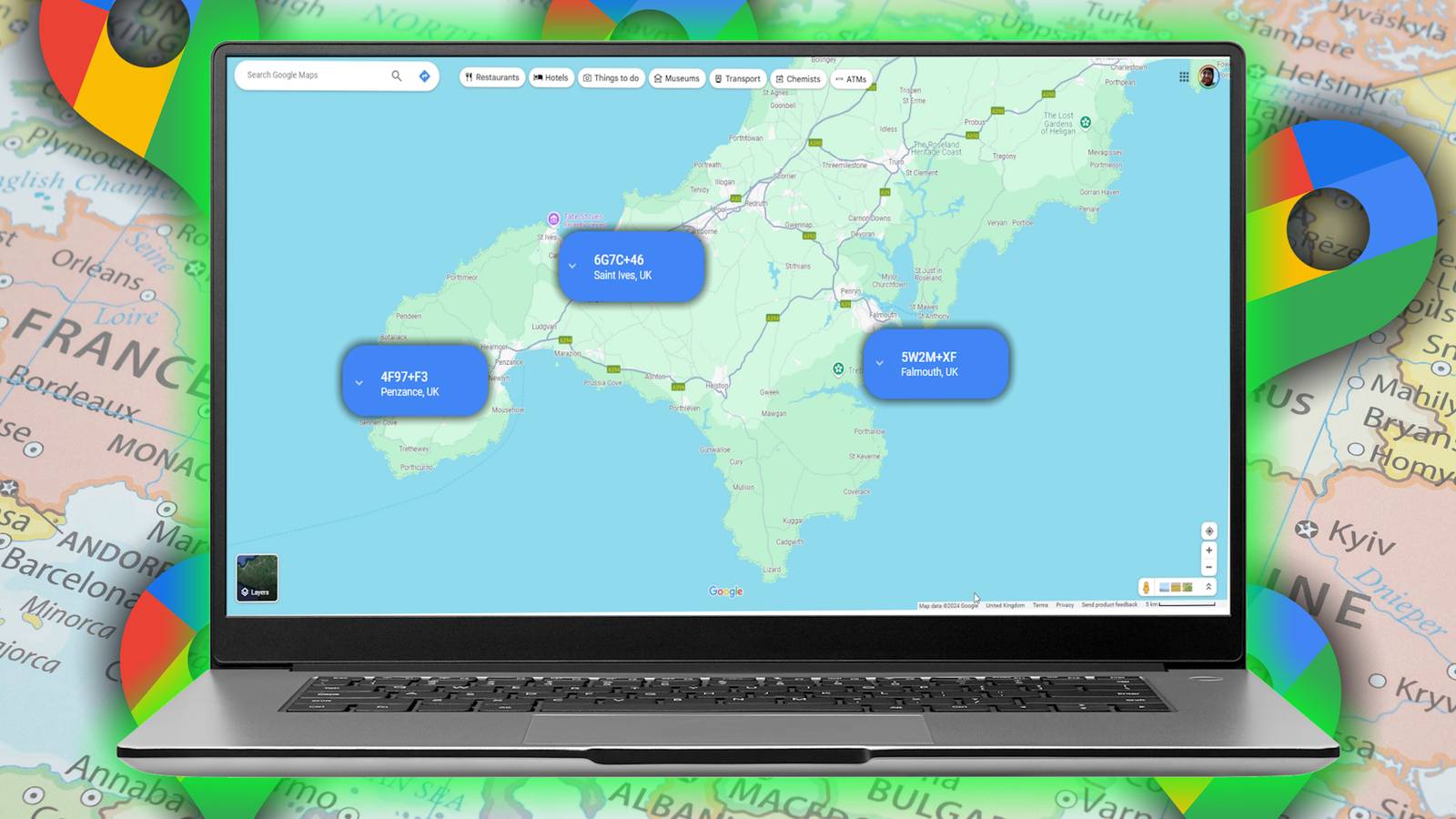Click the Google logo on map
The image size is (1456, 819).
click(726, 591)
